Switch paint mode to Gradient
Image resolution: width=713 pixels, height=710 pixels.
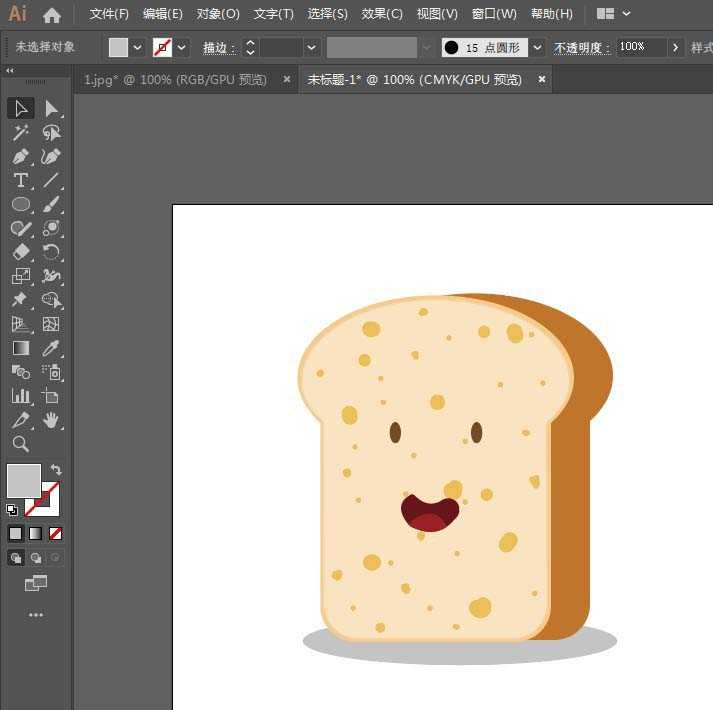coord(36,533)
